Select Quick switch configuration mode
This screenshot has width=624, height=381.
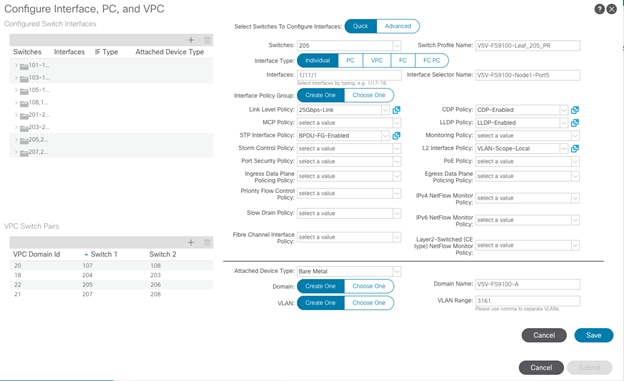tap(361, 26)
